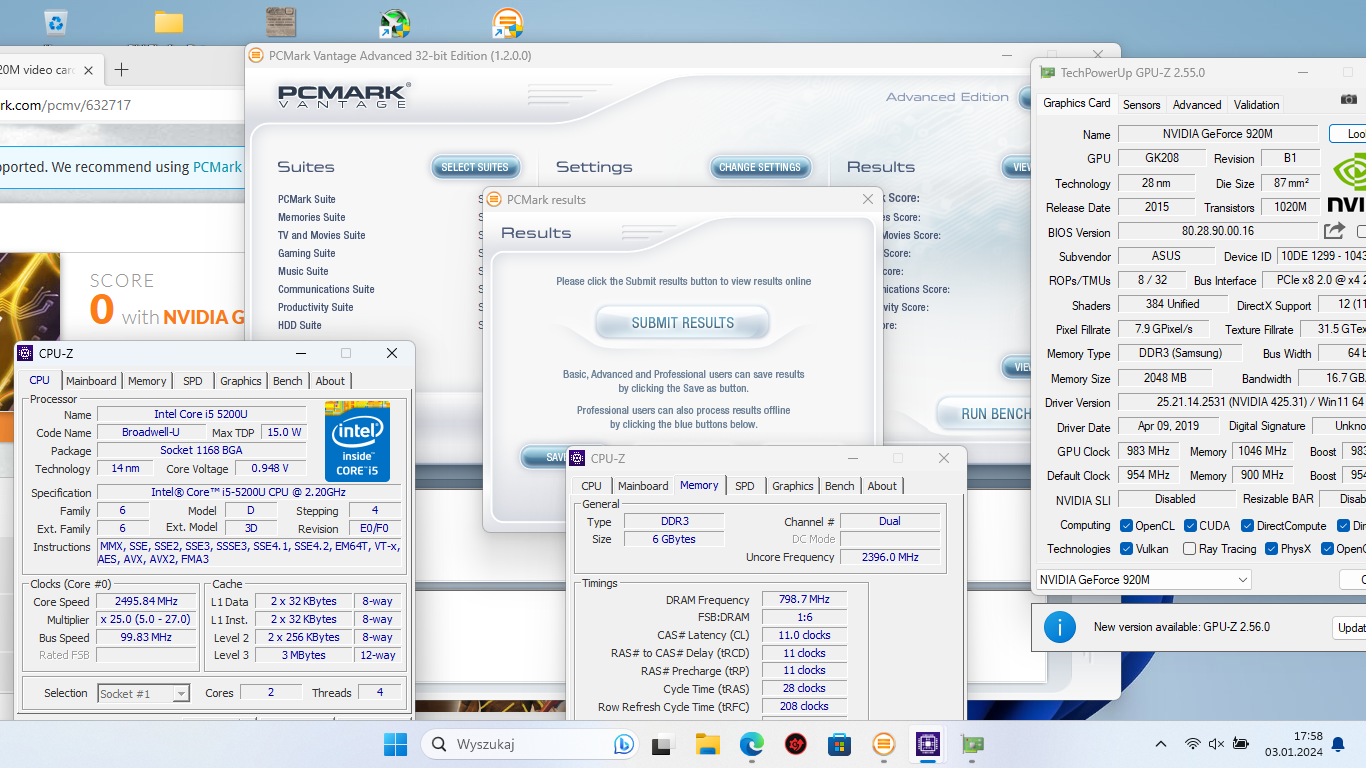Toggle the Ray Tracing checkbox in GPU-Z
The width and height of the screenshot is (1366, 768).
(x=1189, y=549)
